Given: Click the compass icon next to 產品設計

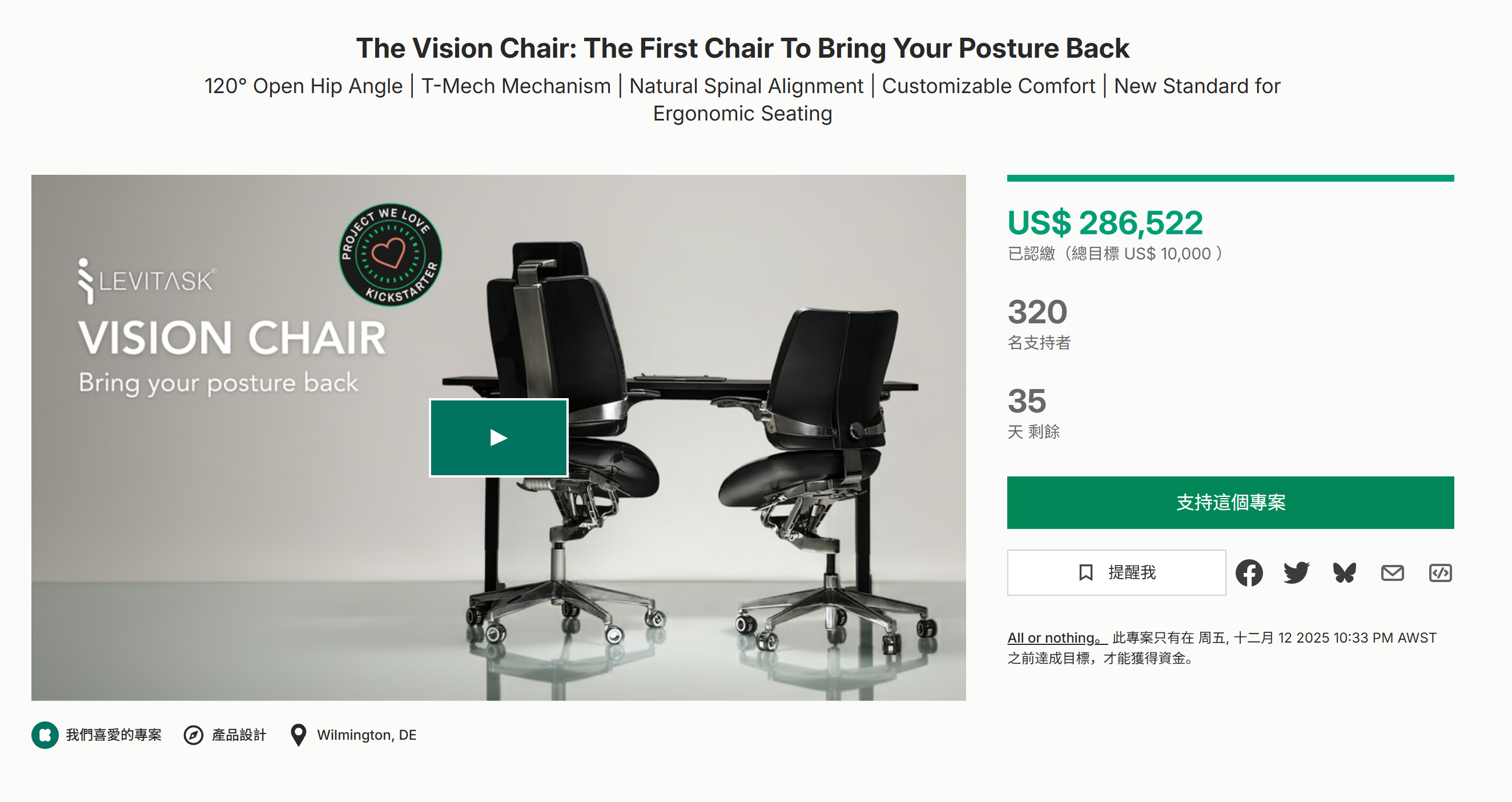Looking at the screenshot, I should click(x=193, y=735).
